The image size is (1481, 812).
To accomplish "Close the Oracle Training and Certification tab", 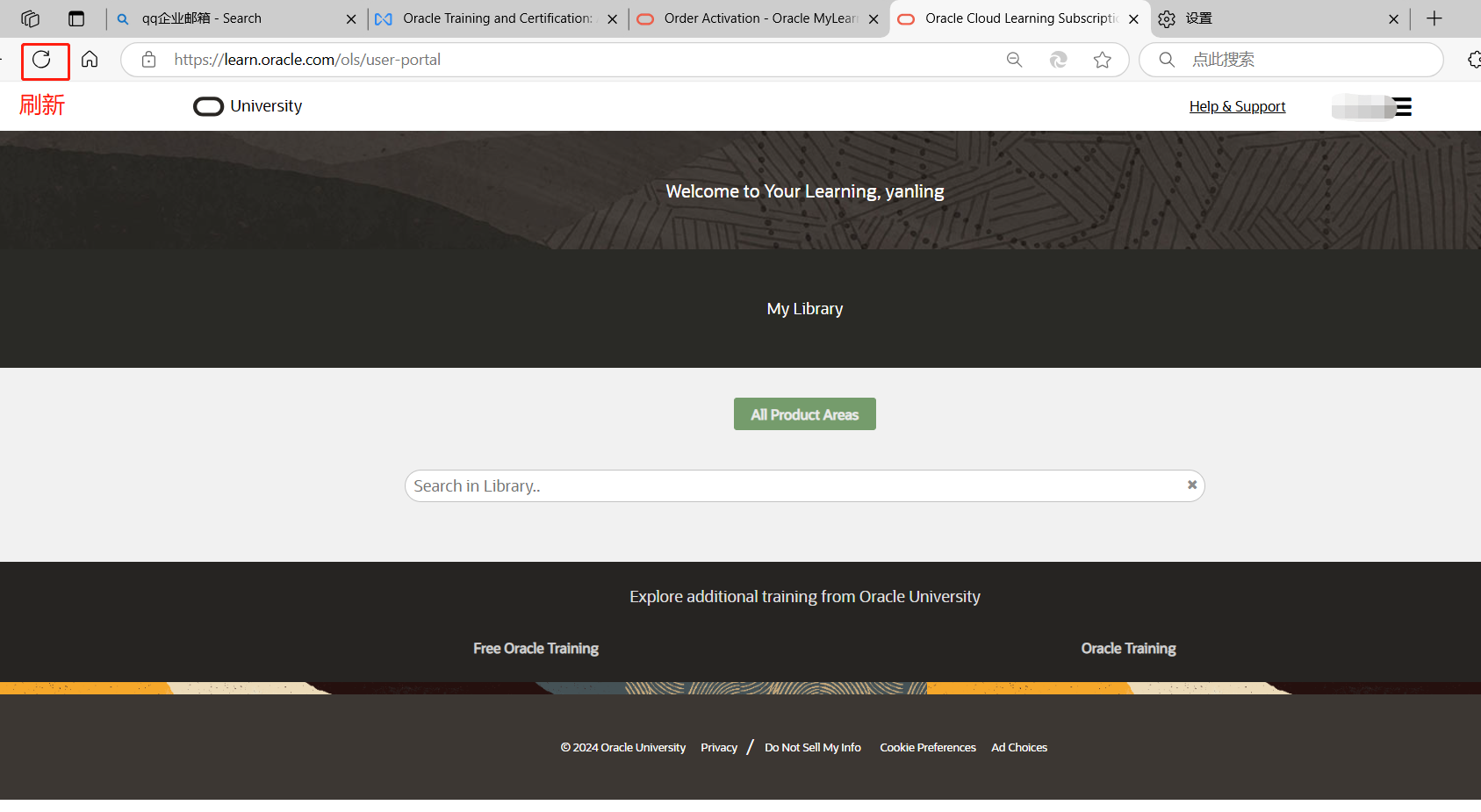I will pyautogui.click(x=613, y=18).
